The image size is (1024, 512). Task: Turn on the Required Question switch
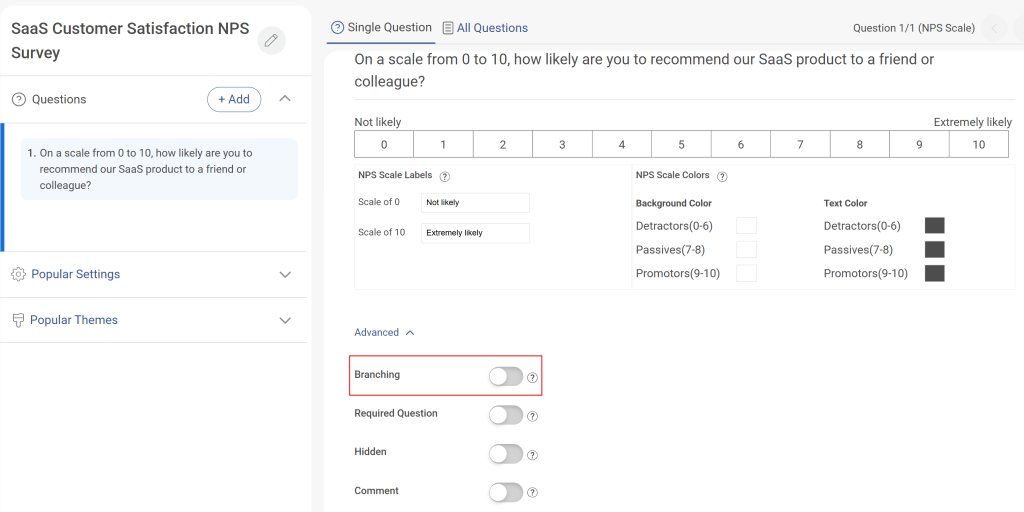pyautogui.click(x=506, y=415)
